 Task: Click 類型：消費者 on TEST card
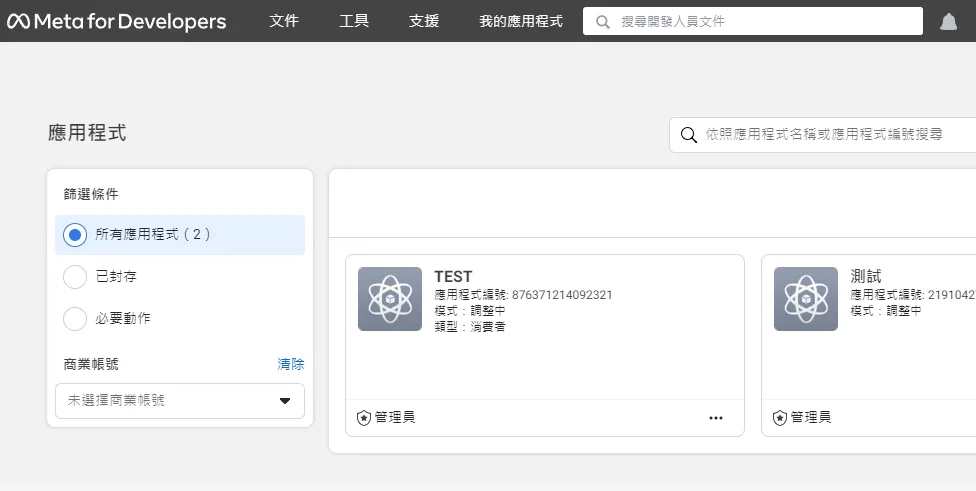point(470,327)
